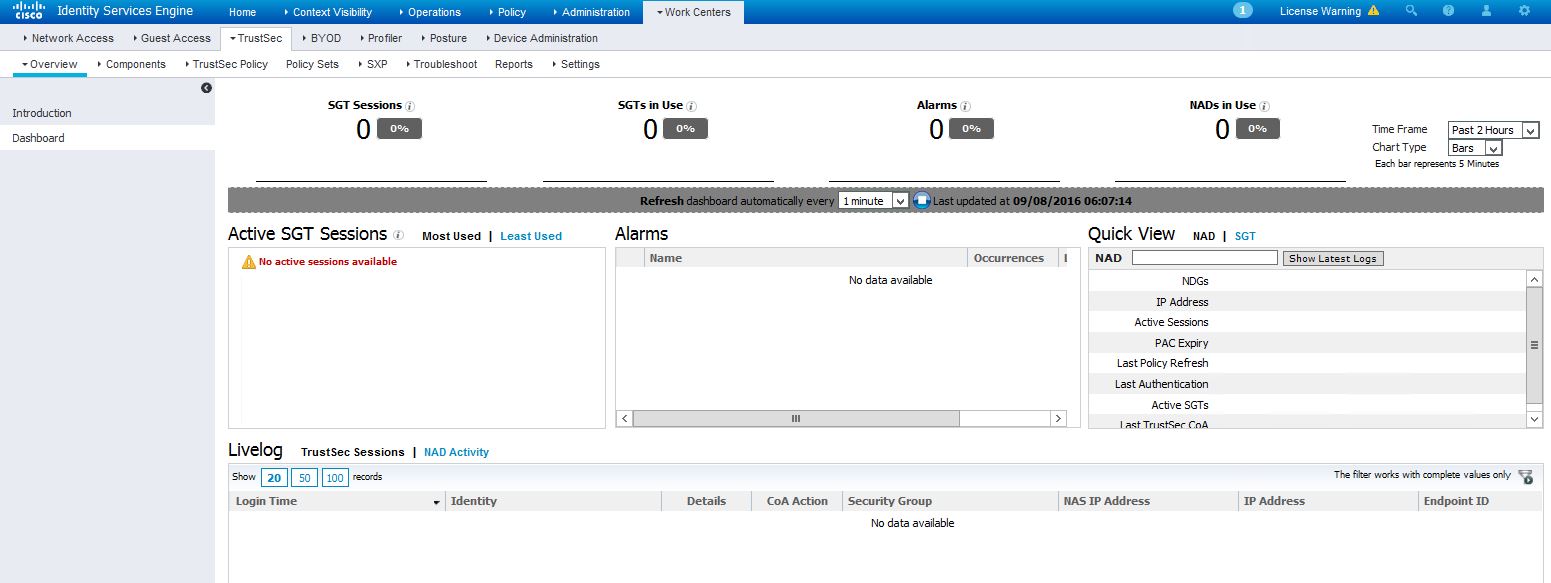This screenshot has height=583, width=1551.
Task: Expand the Troubleshoot submenu
Action: coord(442,64)
